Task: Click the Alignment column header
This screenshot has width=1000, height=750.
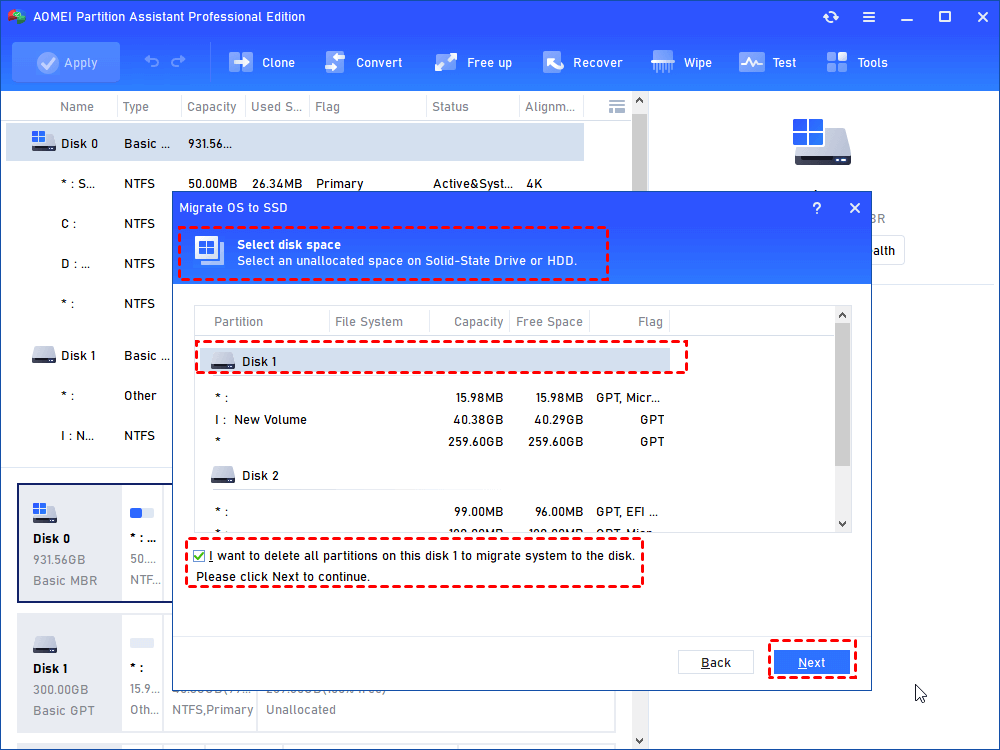Action: point(550,107)
